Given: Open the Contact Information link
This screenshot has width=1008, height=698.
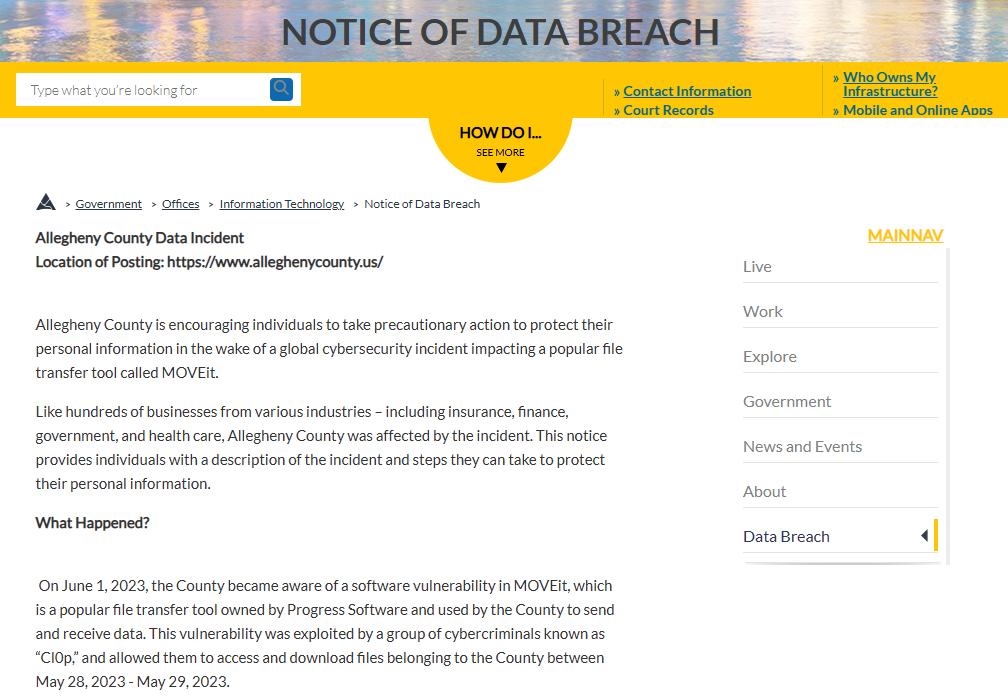Looking at the screenshot, I should tap(687, 91).
